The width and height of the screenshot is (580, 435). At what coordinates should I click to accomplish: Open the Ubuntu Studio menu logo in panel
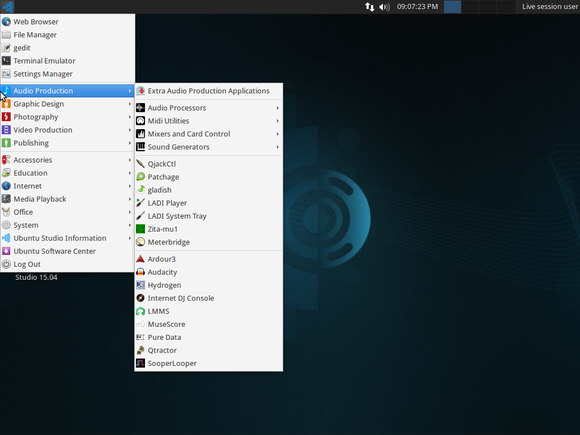8,7
